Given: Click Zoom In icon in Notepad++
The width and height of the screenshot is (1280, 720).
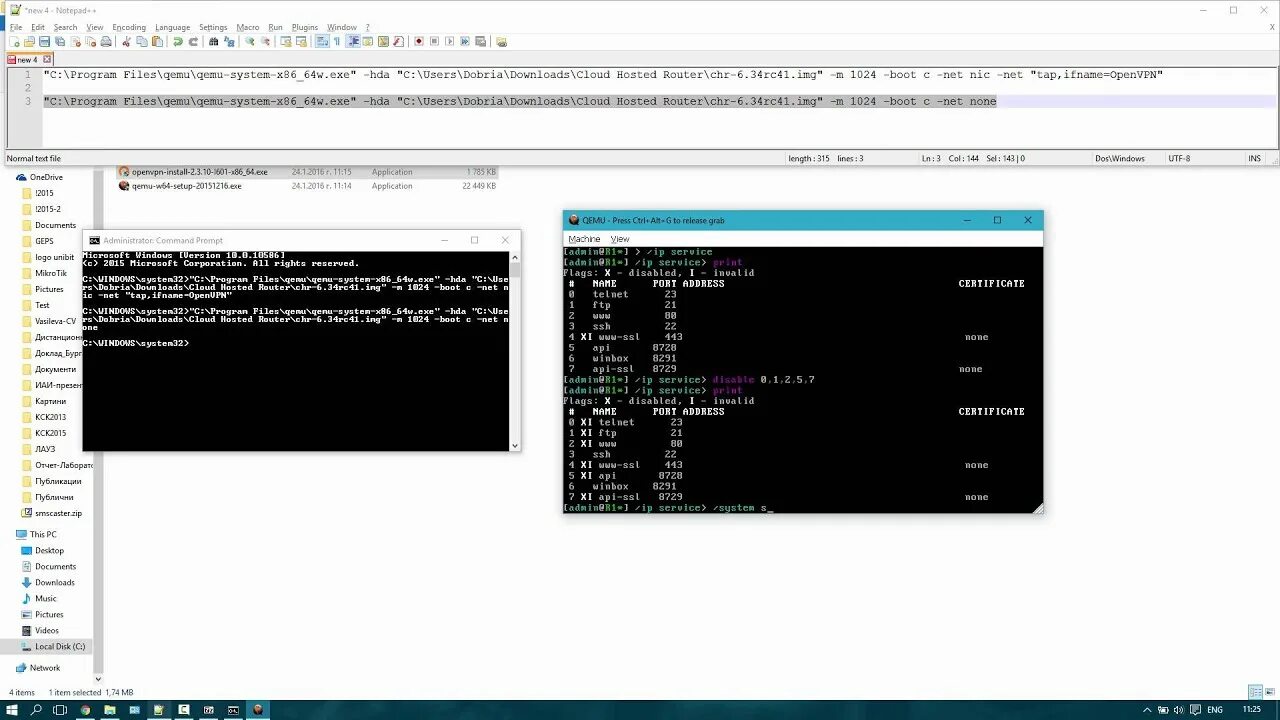Looking at the screenshot, I should pos(250,41).
